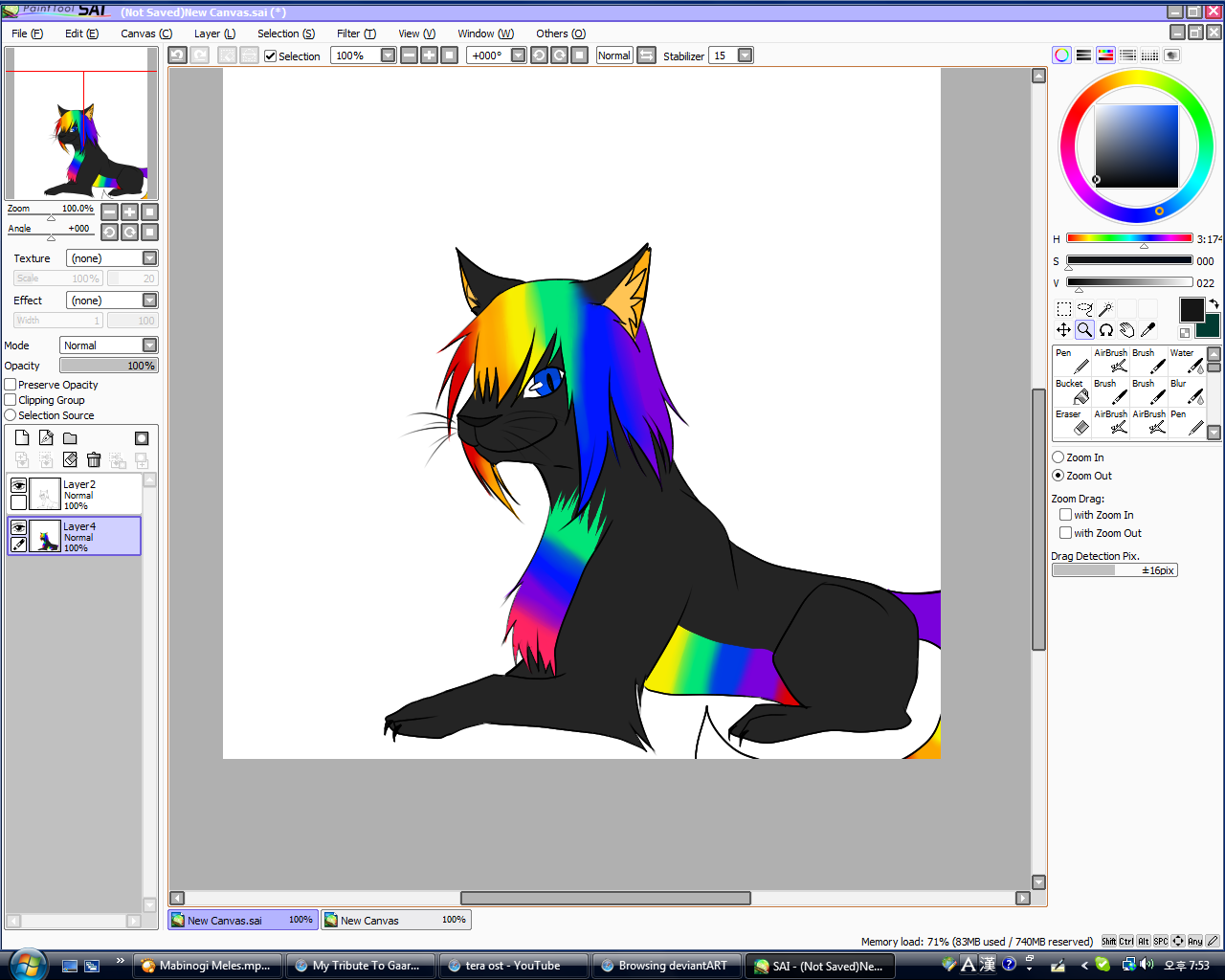1225x980 pixels.
Task: Open the Effect dropdown
Action: 149,301
